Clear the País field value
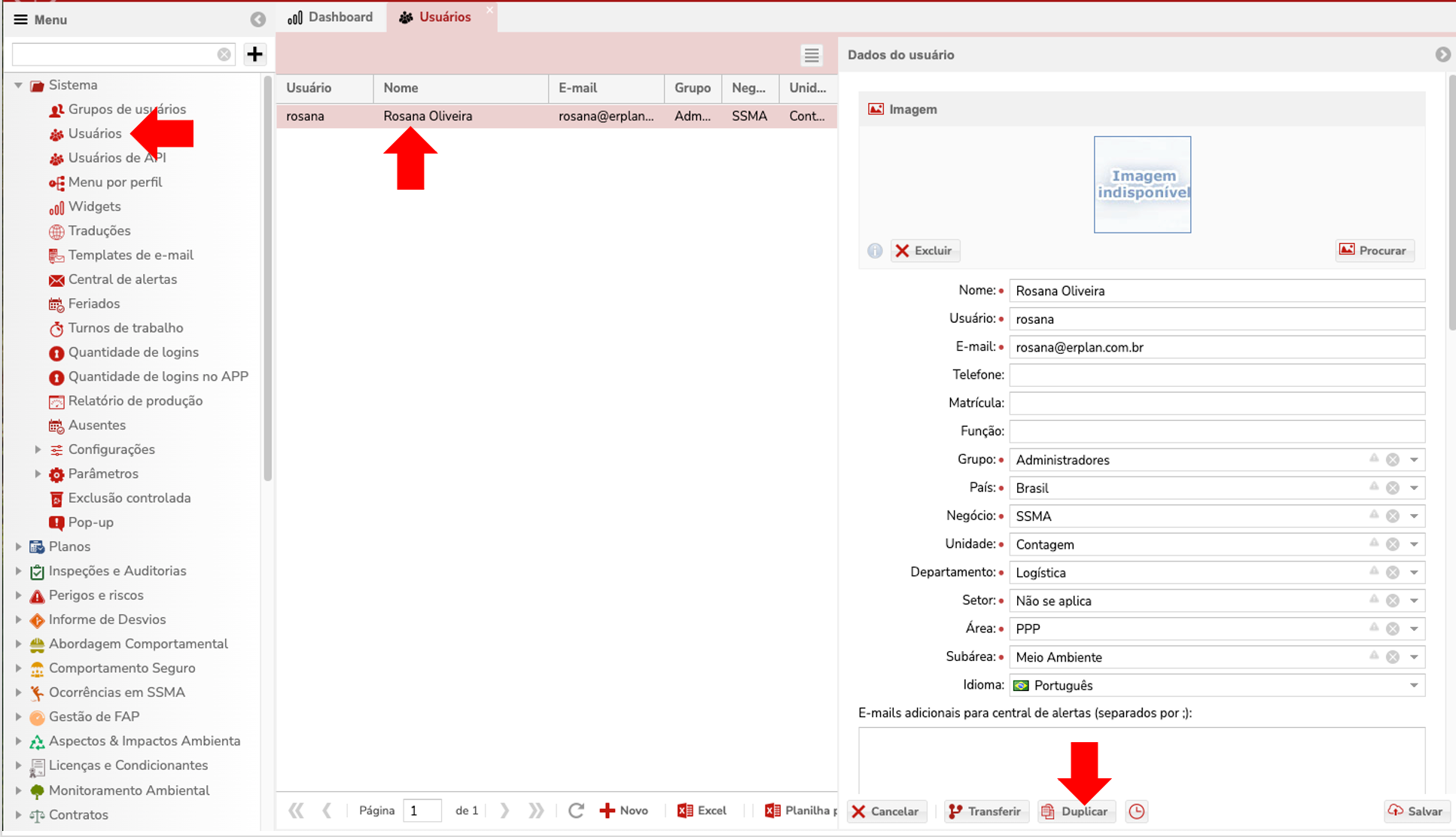This screenshot has width=1456, height=837. pyautogui.click(x=1393, y=488)
